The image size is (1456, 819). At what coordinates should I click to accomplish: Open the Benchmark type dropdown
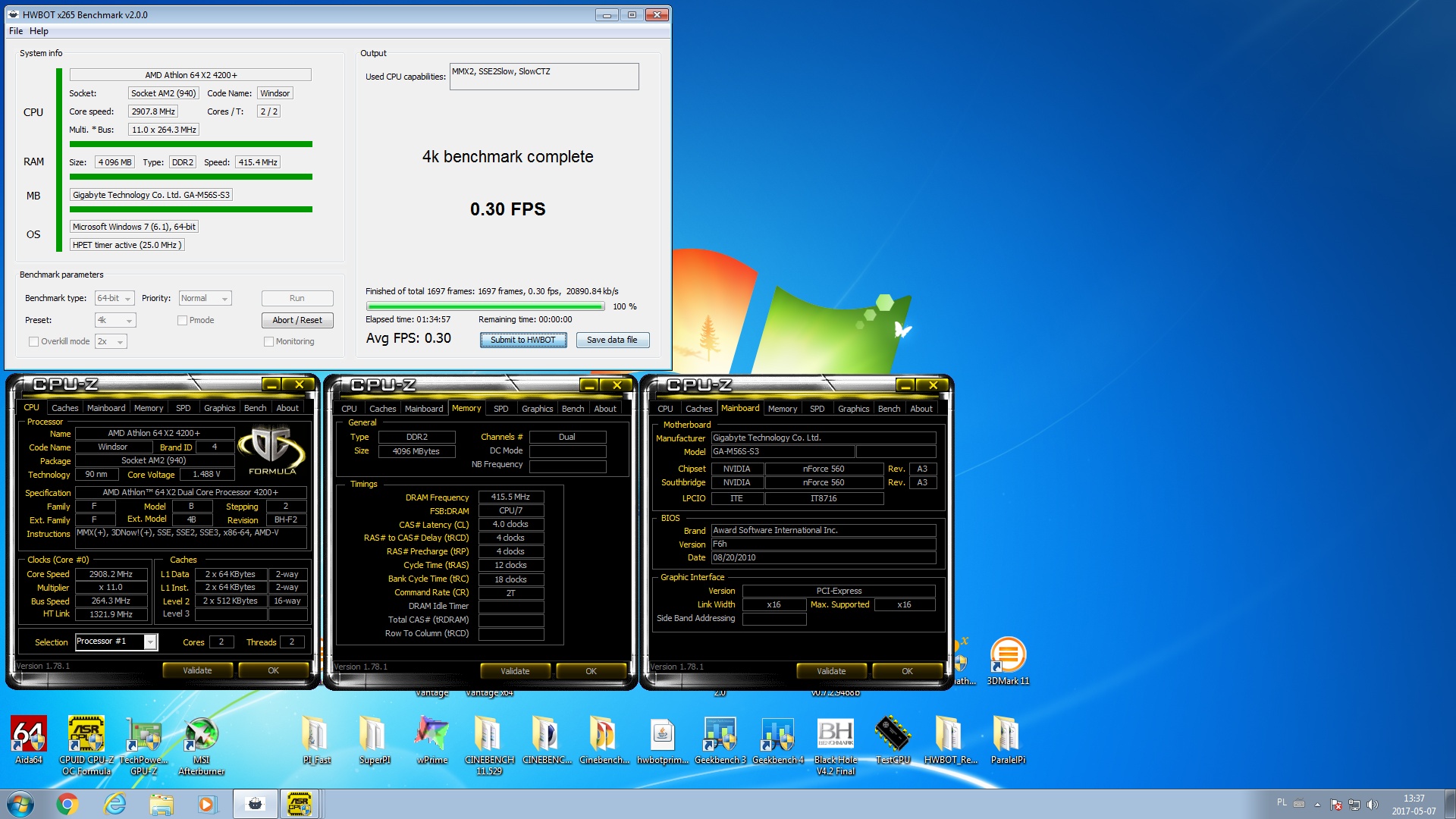[115, 299]
